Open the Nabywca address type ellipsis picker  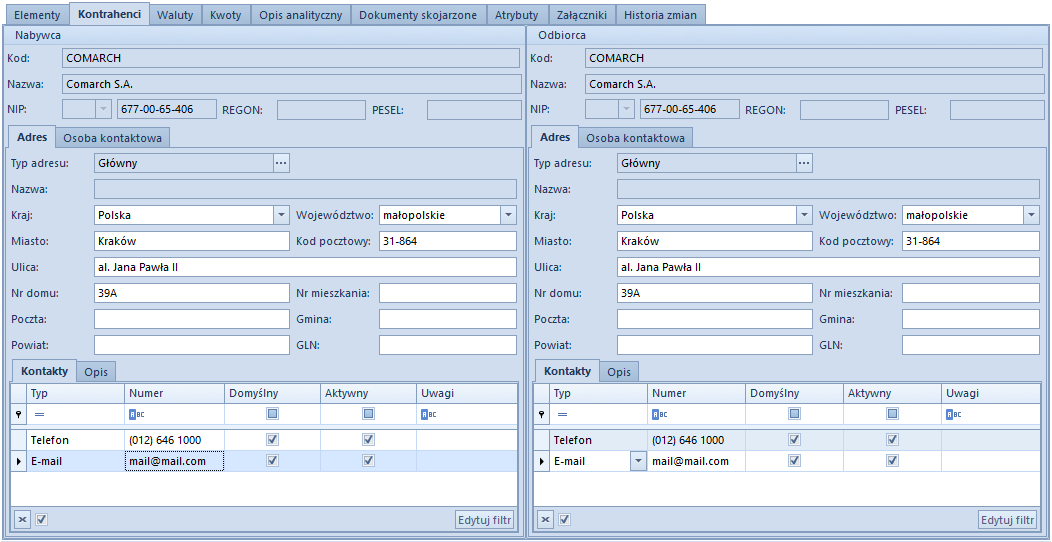click(x=281, y=162)
